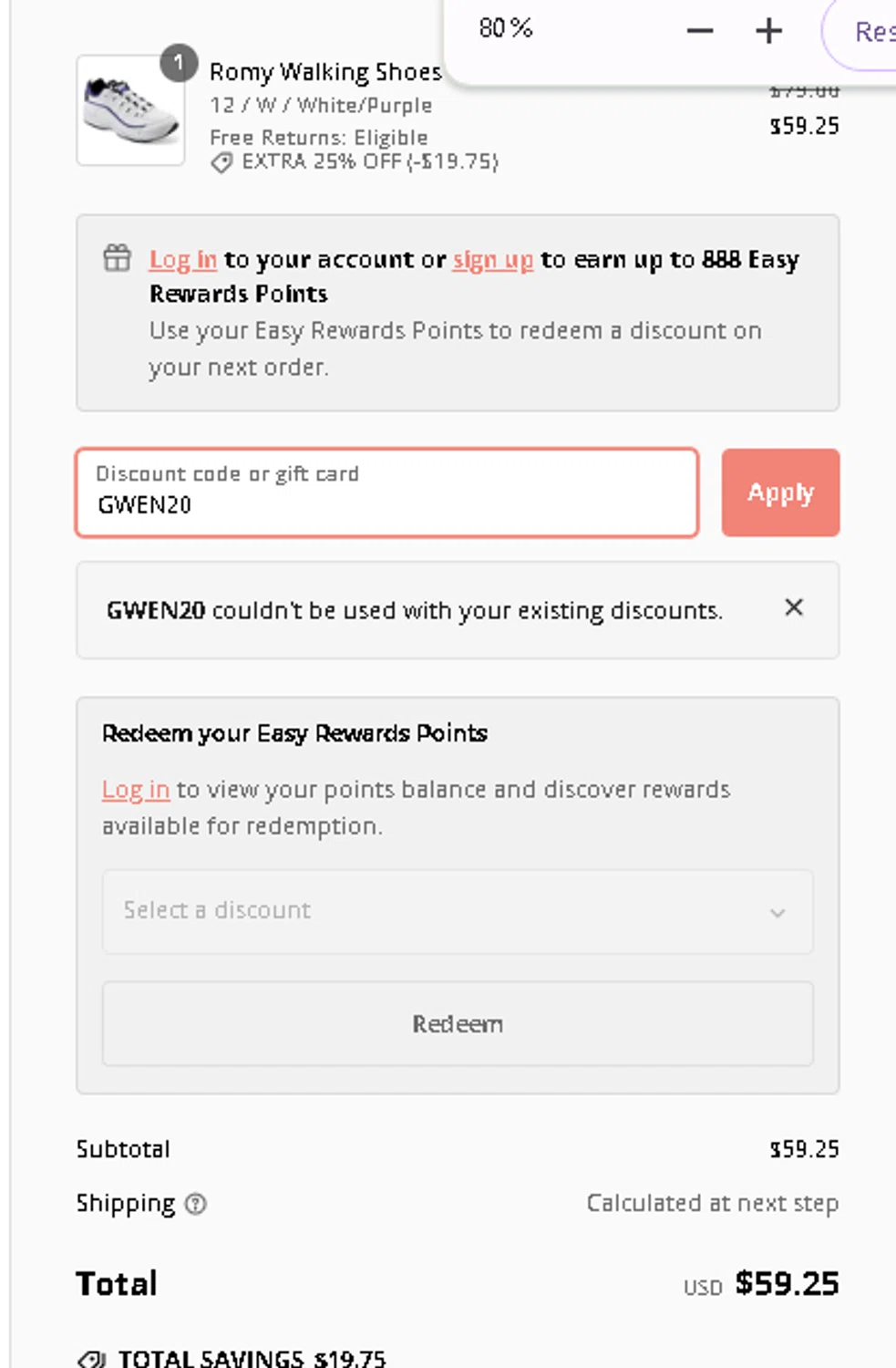
Task: Click the quantity badge on shoe thumbnail
Action: pyautogui.click(x=179, y=63)
